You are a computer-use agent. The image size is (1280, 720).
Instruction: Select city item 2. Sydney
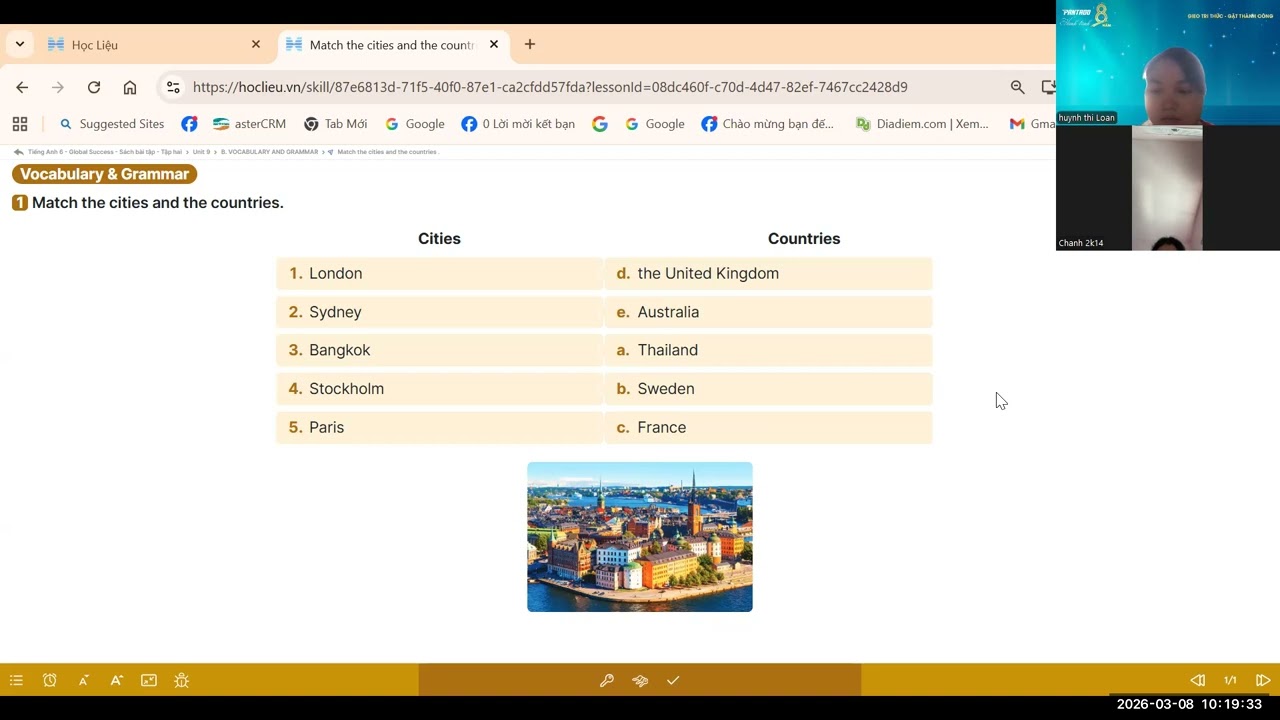coord(440,312)
